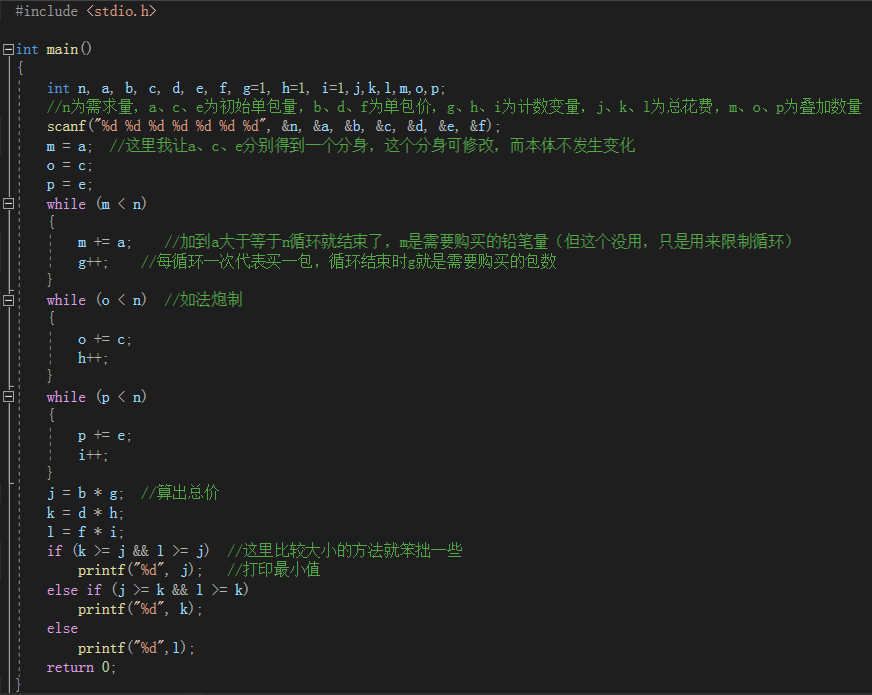Place cursor on the 'm = a;' assignment
Viewport: 872px width, 695px height.
click(x=69, y=146)
